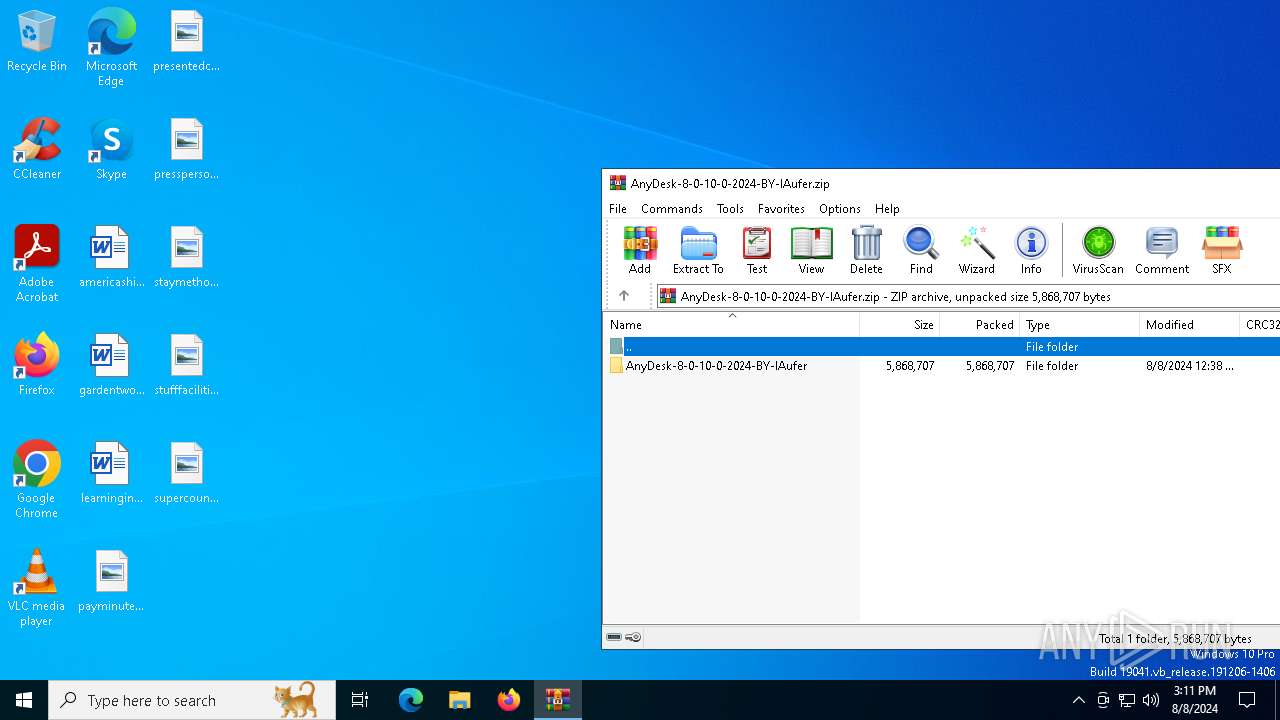Select the pressperso... image file icon
This screenshot has height=720, width=1280.
coord(186,149)
